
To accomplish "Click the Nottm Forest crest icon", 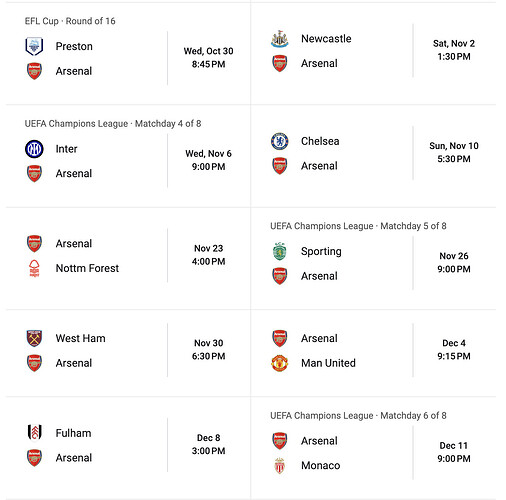I will [x=34, y=268].
